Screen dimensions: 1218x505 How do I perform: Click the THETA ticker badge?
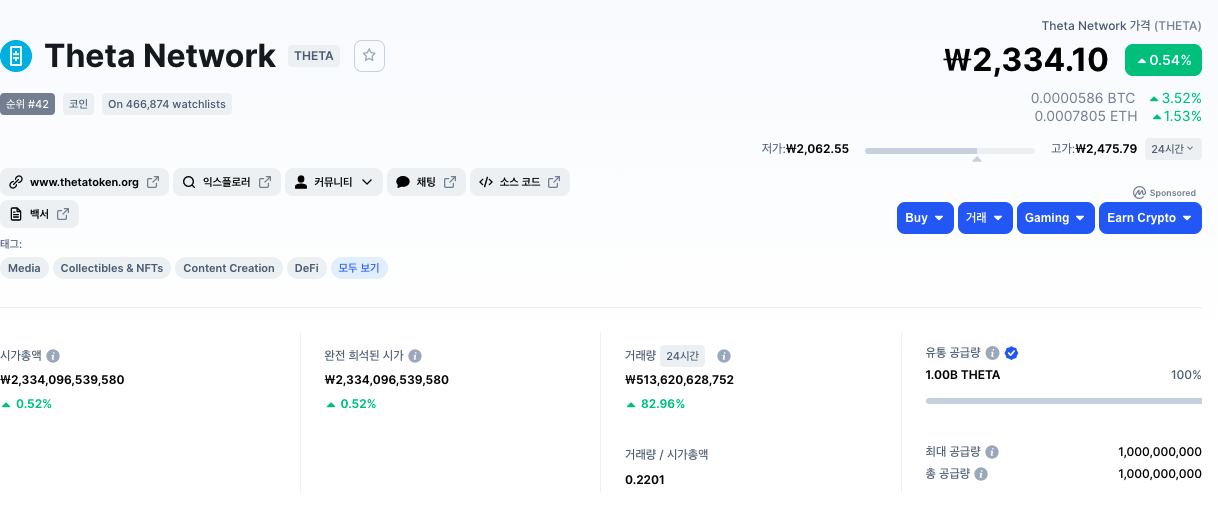pos(314,56)
